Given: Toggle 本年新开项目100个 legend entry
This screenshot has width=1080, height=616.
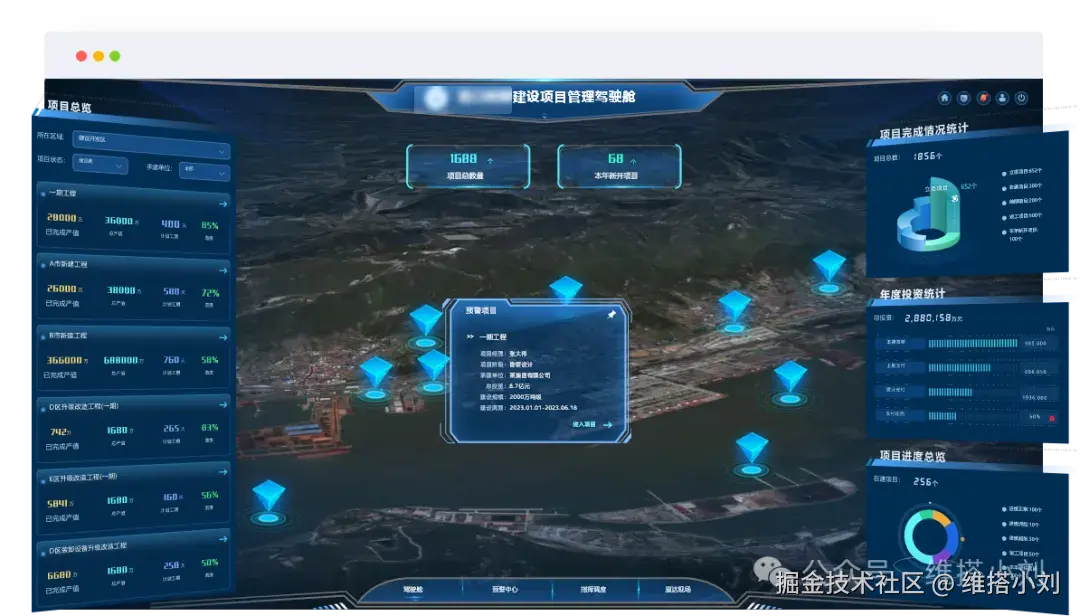Looking at the screenshot, I should (1021, 234).
